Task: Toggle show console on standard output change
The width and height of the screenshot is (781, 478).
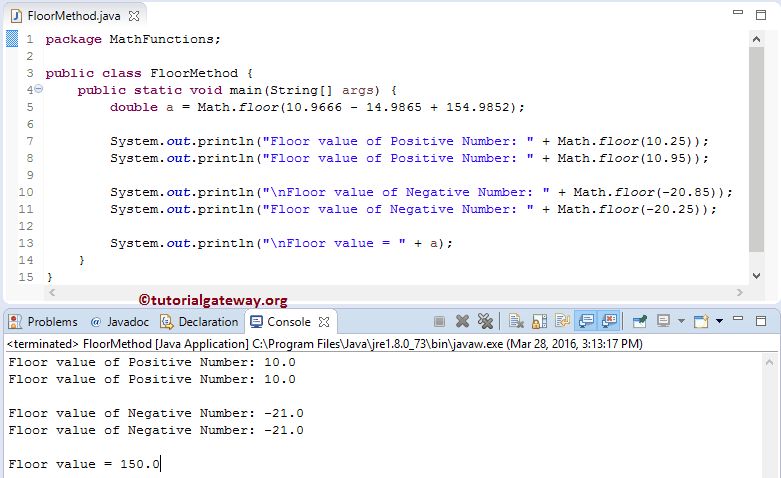Action: pos(586,322)
